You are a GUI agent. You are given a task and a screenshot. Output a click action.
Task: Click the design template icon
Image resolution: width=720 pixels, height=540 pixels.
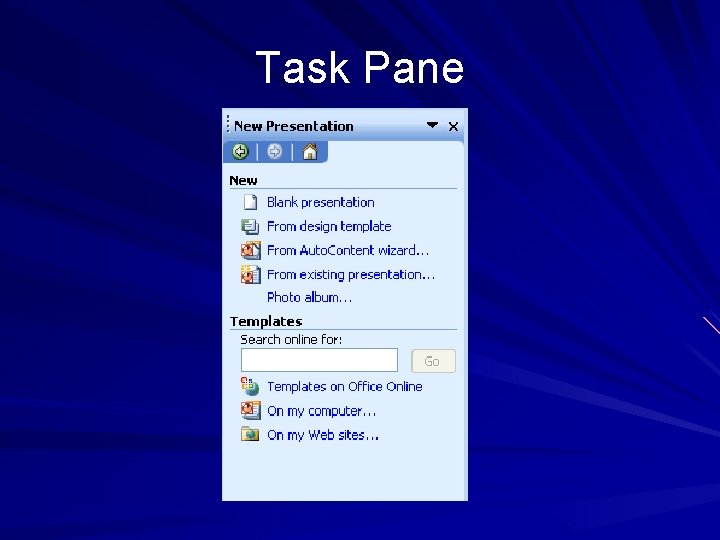click(250, 226)
